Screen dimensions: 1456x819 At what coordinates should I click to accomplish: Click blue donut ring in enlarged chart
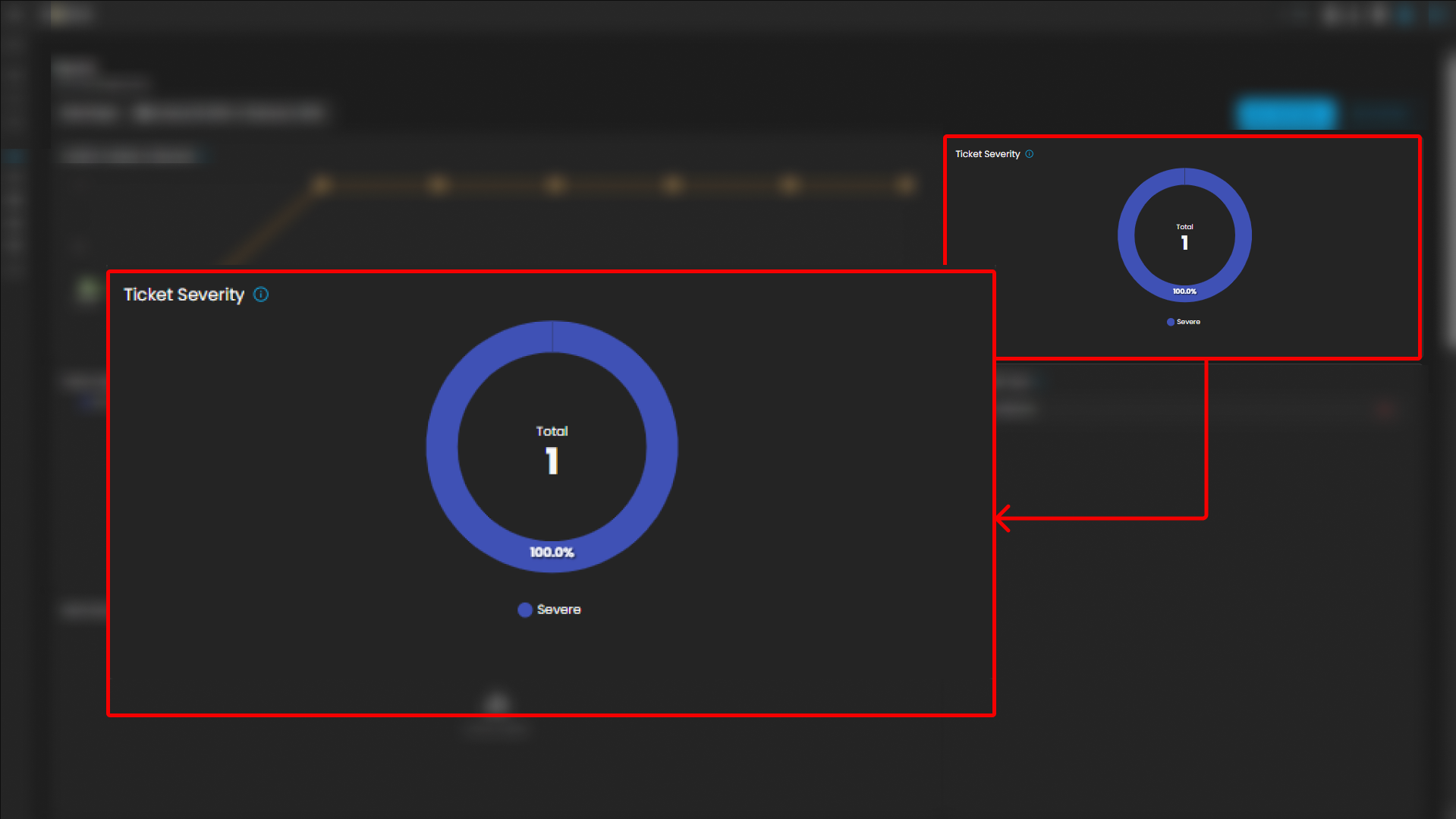(442, 448)
